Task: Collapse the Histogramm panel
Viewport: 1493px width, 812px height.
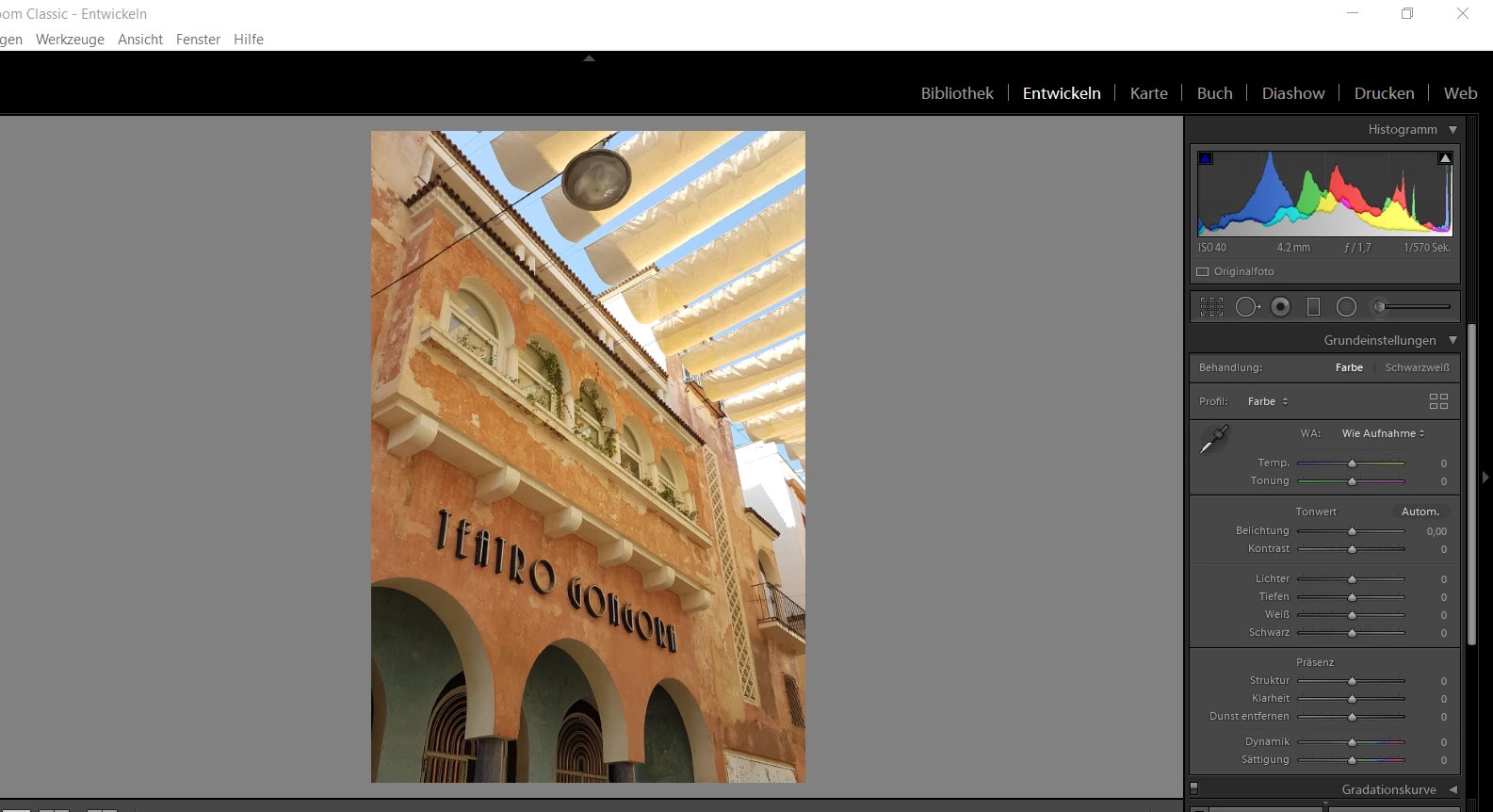Action: pyautogui.click(x=1452, y=130)
